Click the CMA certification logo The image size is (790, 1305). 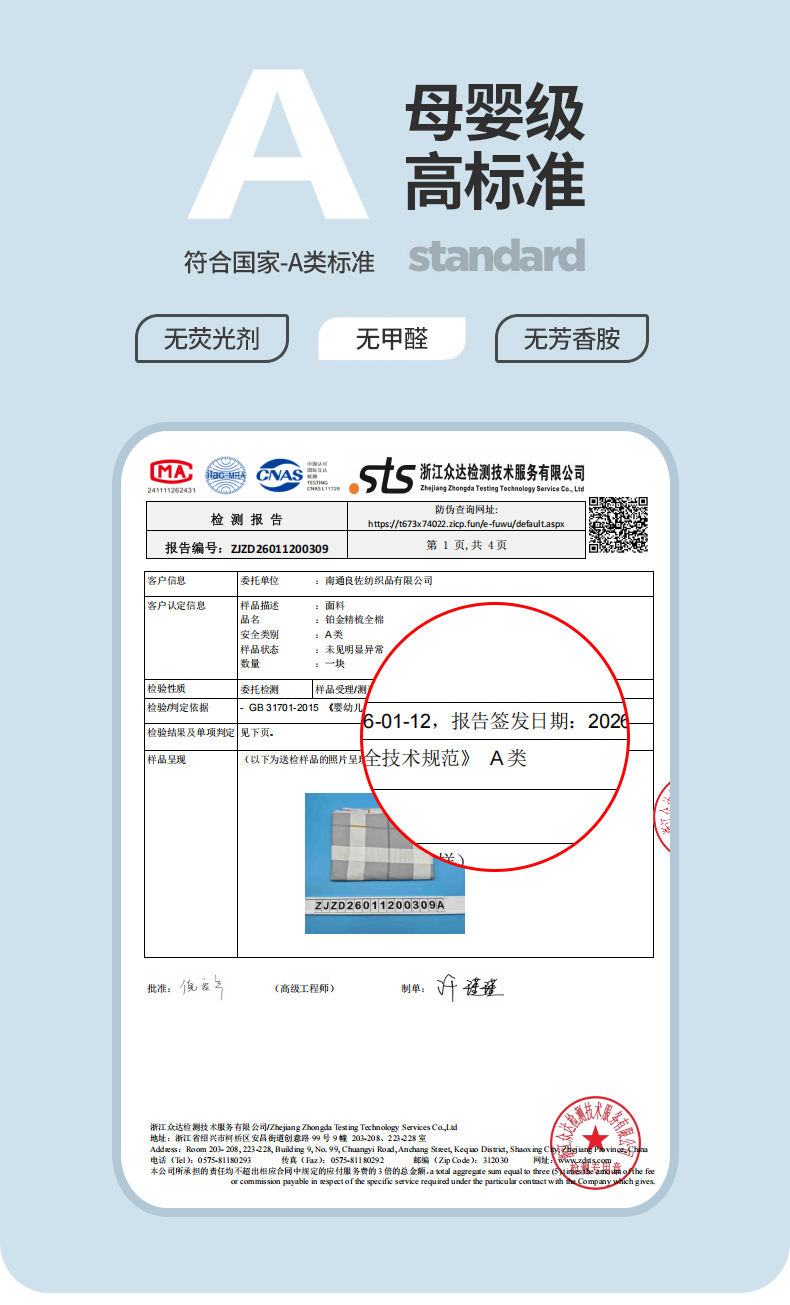[x=171, y=472]
